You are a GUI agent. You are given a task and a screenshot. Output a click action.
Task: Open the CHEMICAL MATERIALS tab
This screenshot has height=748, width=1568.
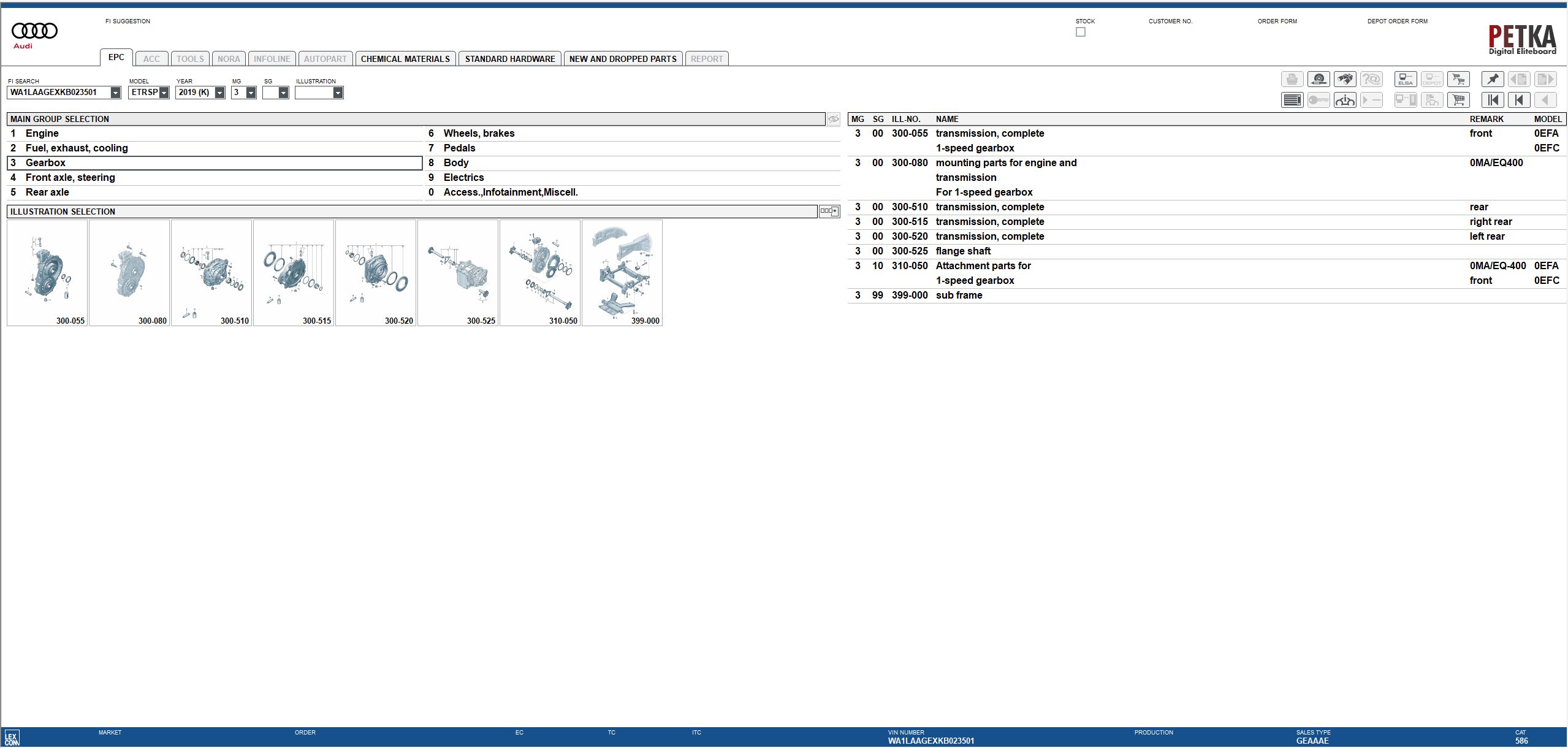click(x=405, y=59)
